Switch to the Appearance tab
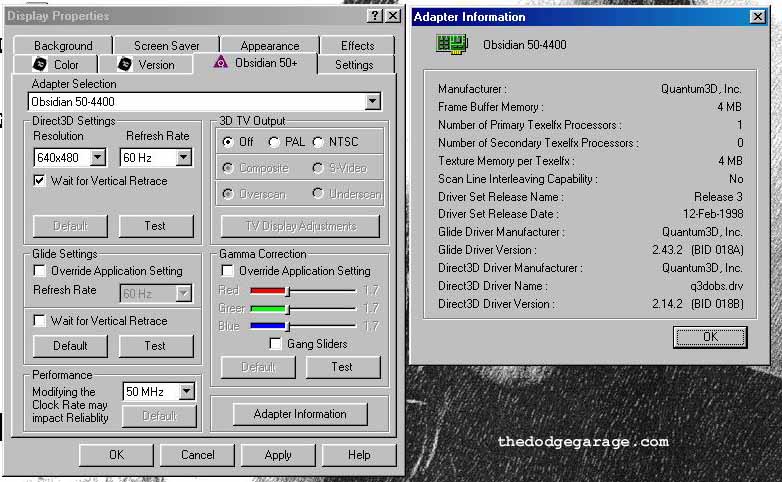 [270, 45]
